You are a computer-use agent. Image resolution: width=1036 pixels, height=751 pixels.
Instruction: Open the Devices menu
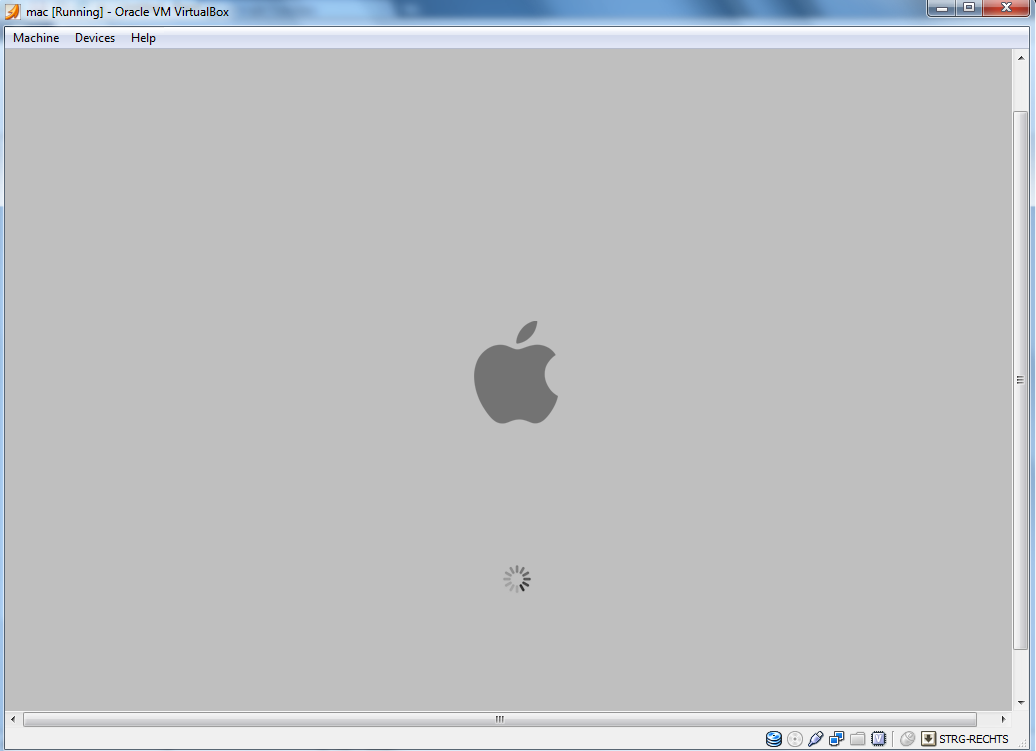pos(94,38)
